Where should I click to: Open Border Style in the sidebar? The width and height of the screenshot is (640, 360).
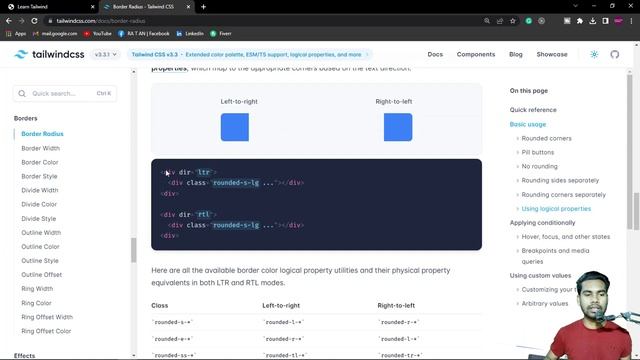(x=39, y=176)
